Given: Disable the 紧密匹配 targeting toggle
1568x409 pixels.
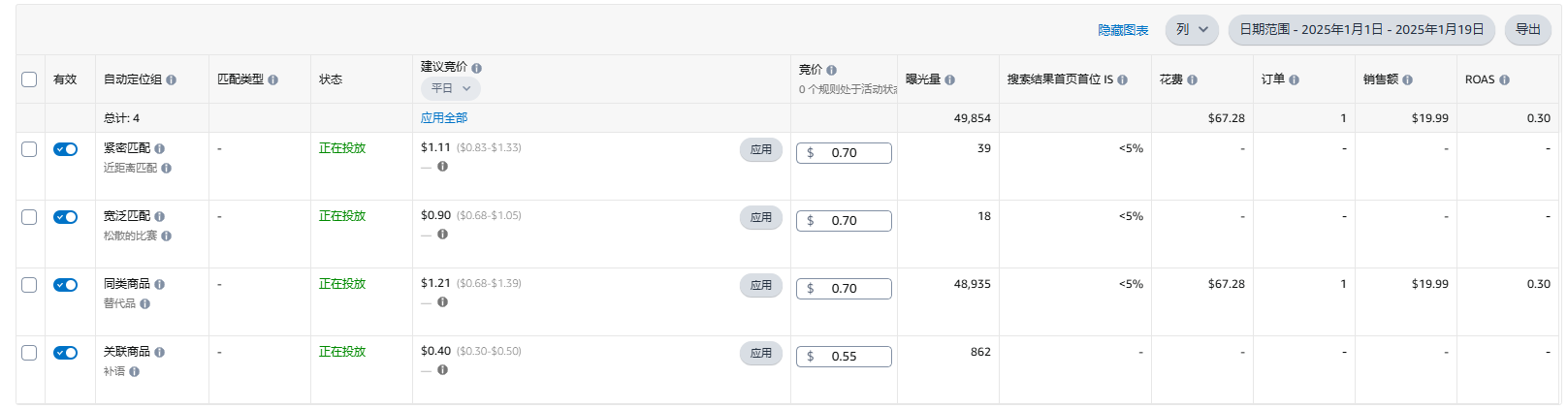Looking at the screenshot, I should [x=66, y=149].
